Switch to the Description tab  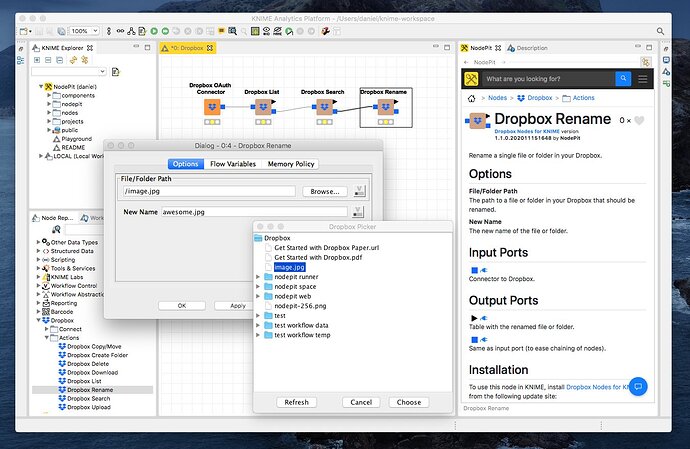[x=528, y=48]
